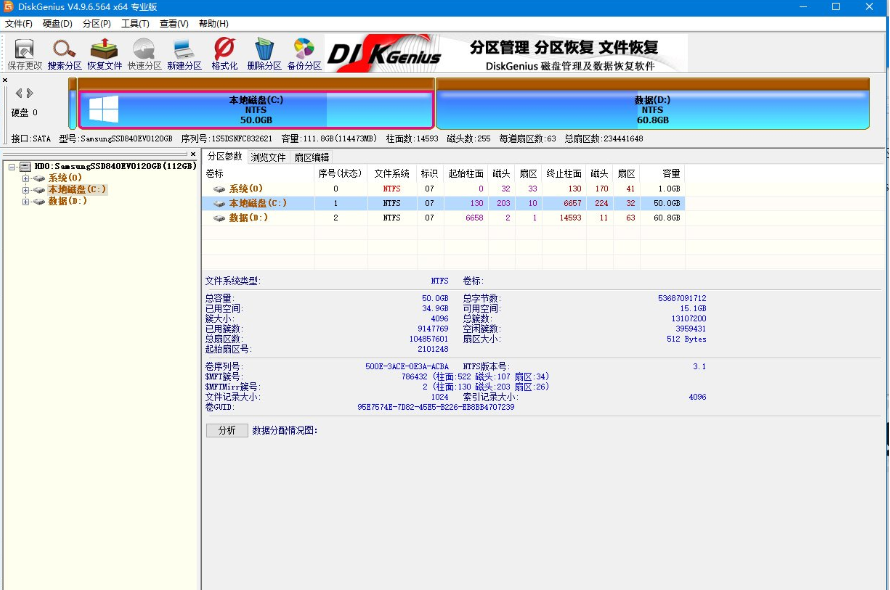Open the 硬盘(D) menu
The width and height of the screenshot is (890, 590).
[x=57, y=23]
